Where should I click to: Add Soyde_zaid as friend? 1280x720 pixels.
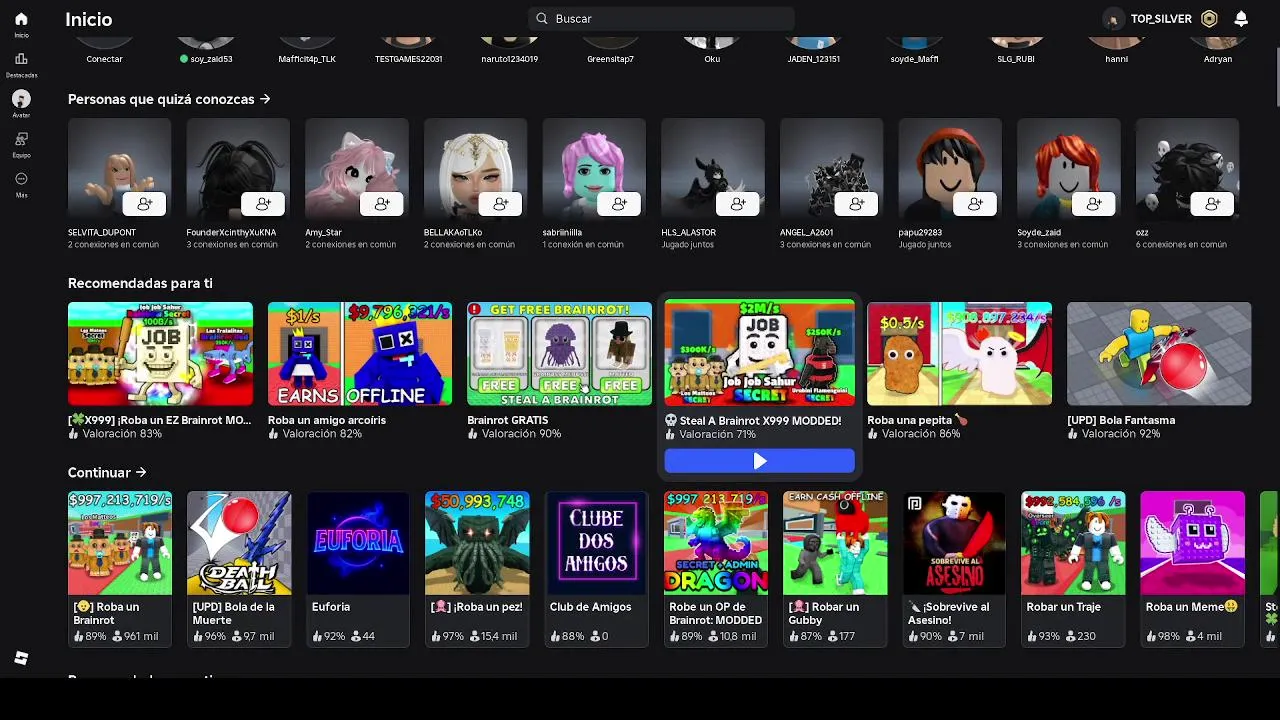[1094, 204]
